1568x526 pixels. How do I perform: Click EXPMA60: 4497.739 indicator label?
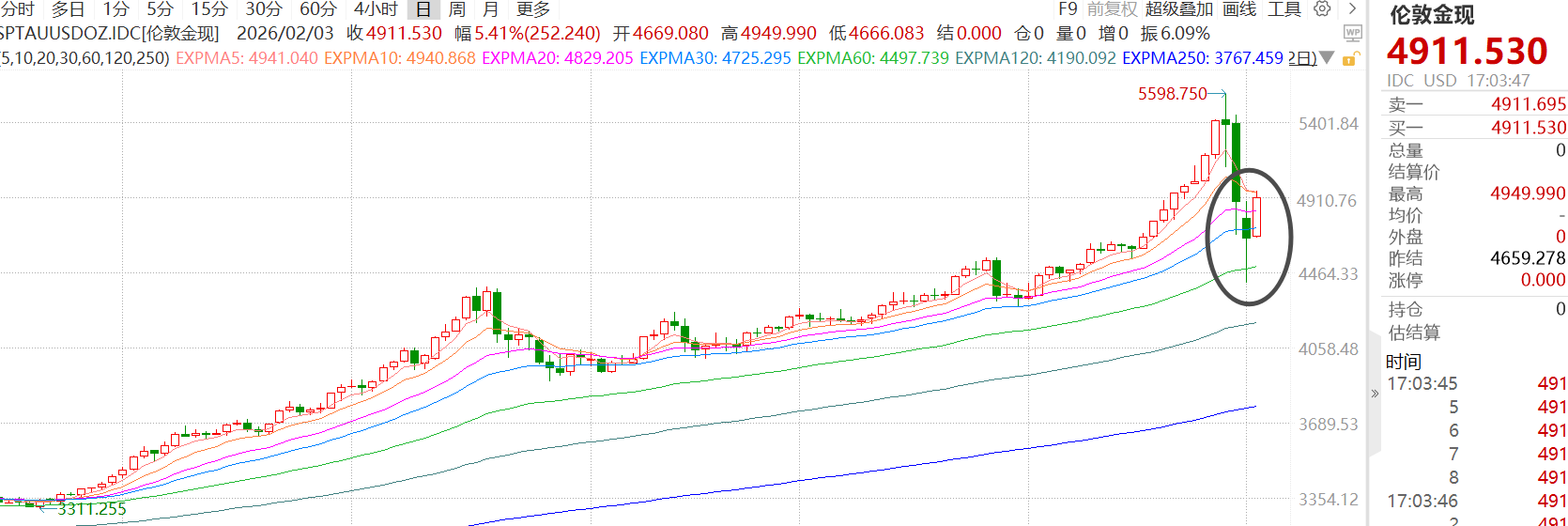(x=873, y=58)
